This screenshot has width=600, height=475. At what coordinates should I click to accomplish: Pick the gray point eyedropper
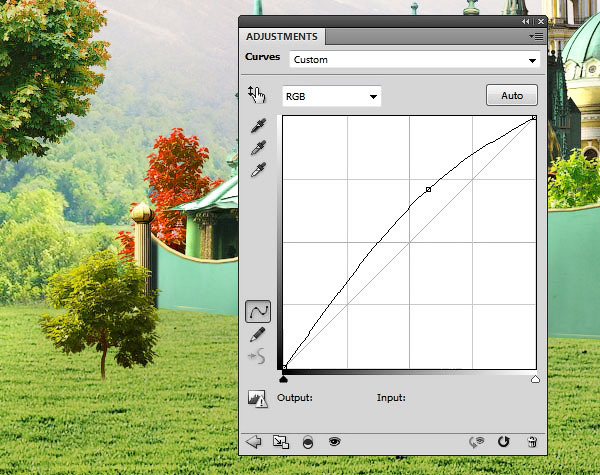click(x=258, y=148)
